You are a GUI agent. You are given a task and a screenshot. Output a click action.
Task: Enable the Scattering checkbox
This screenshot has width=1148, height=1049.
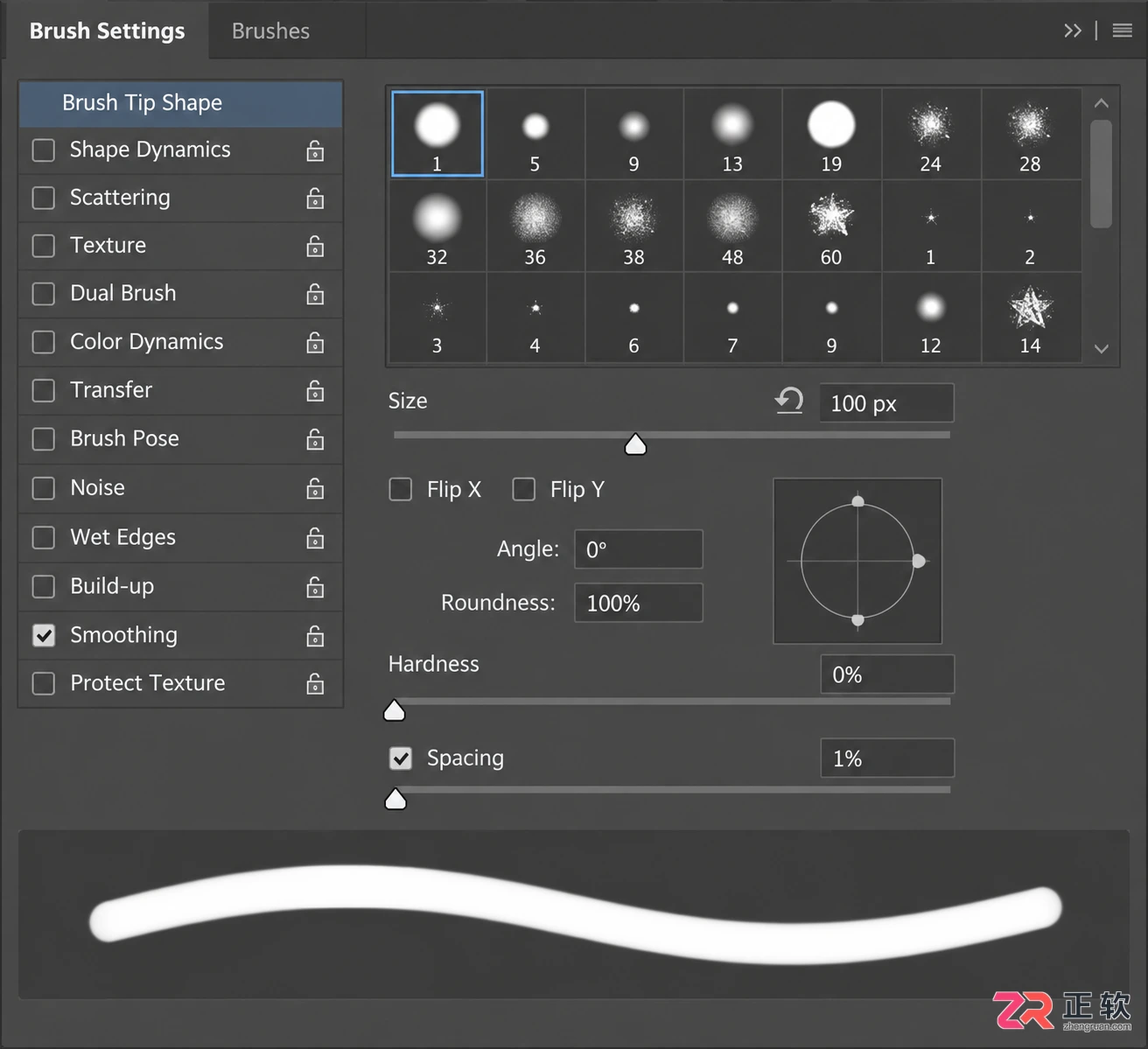44,198
